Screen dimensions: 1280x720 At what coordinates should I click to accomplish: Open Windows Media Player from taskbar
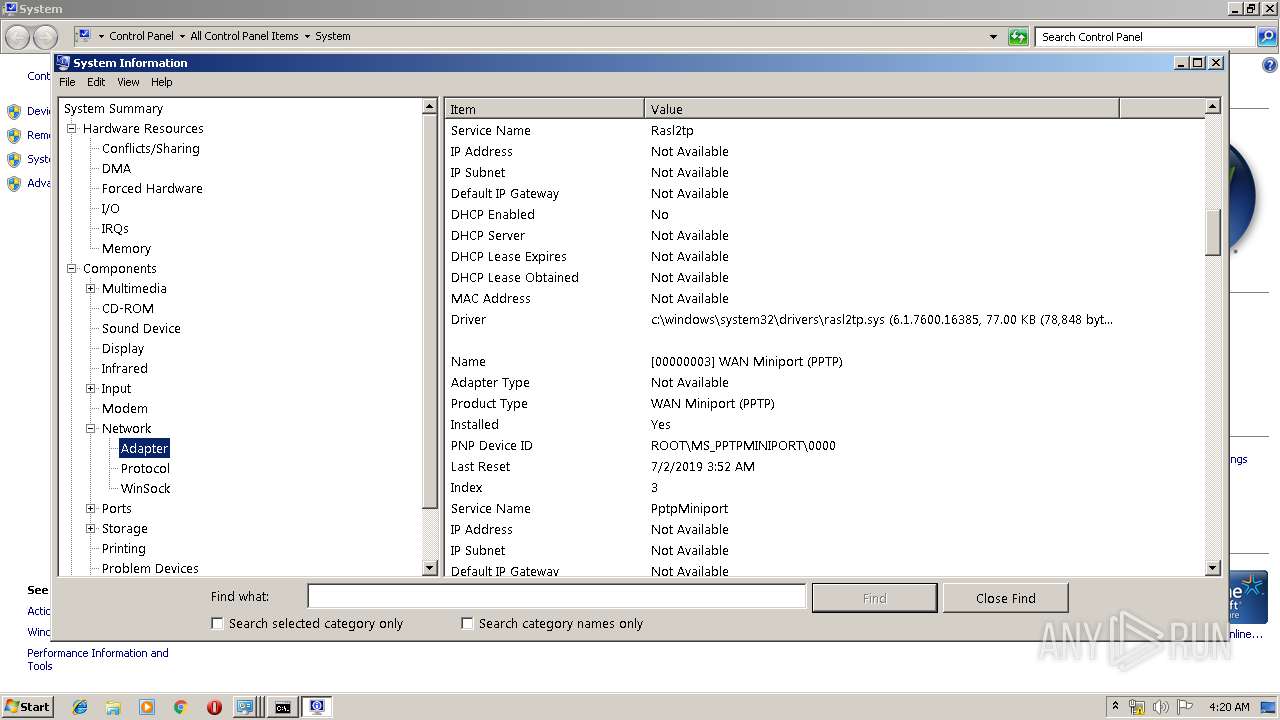147,706
